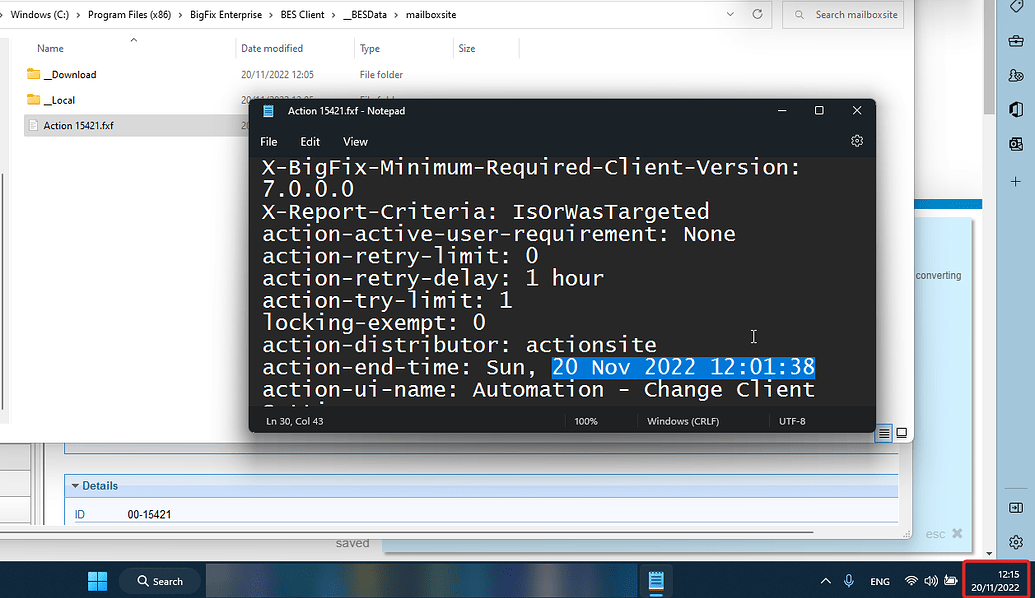Open the Edge sidebar Outlook icon
This screenshot has height=598, width=1035.
1017,144
